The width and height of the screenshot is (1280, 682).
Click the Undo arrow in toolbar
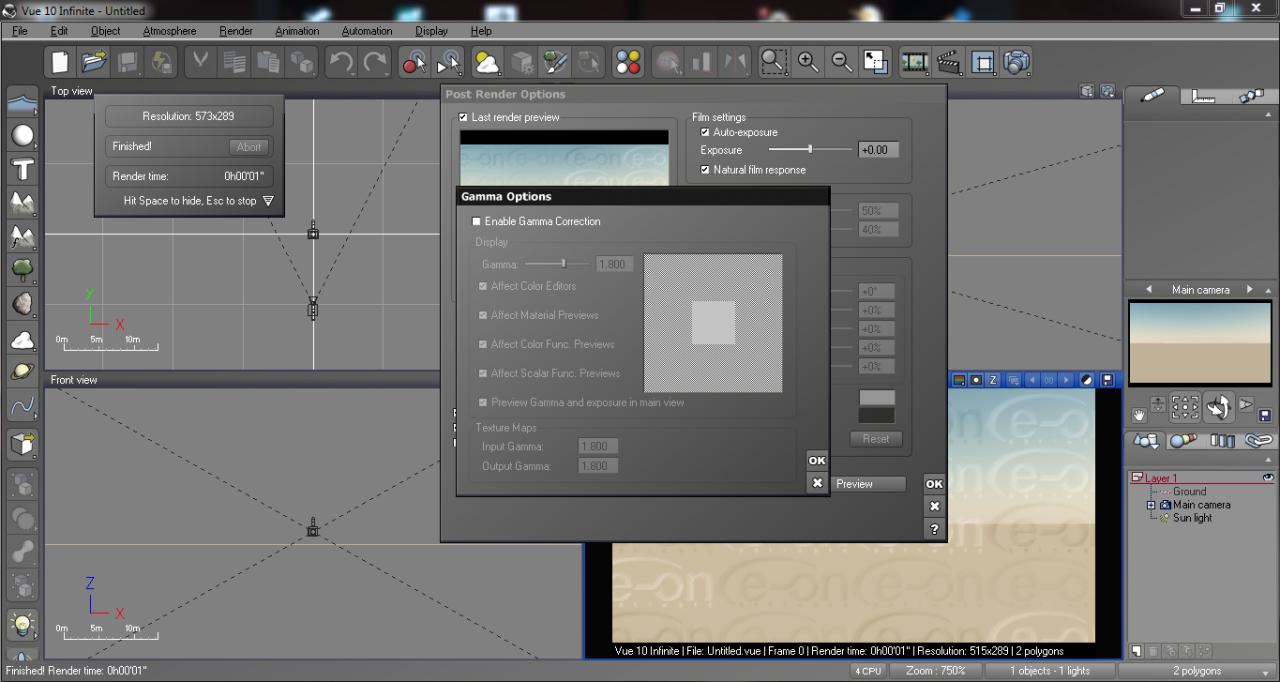click(x=341, y=63)
